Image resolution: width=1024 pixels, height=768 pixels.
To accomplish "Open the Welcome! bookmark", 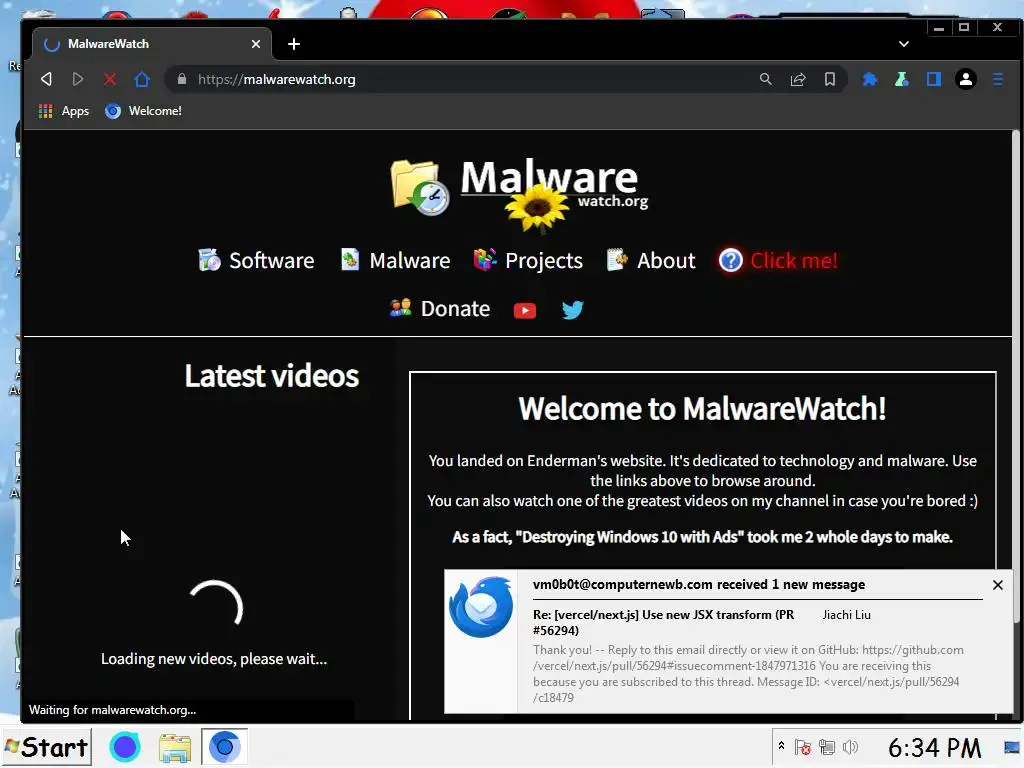I will [x=143, y=111].
